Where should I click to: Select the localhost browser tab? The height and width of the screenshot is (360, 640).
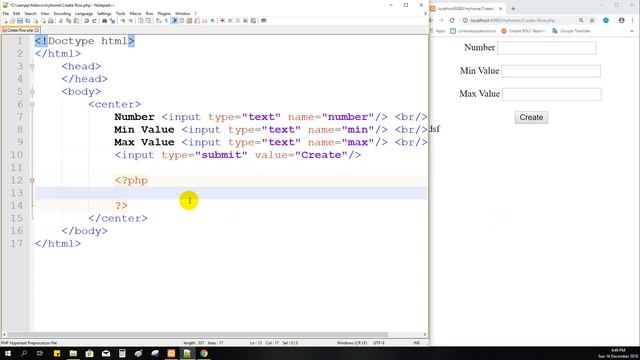pyautogui.click(x=467, y=8)
